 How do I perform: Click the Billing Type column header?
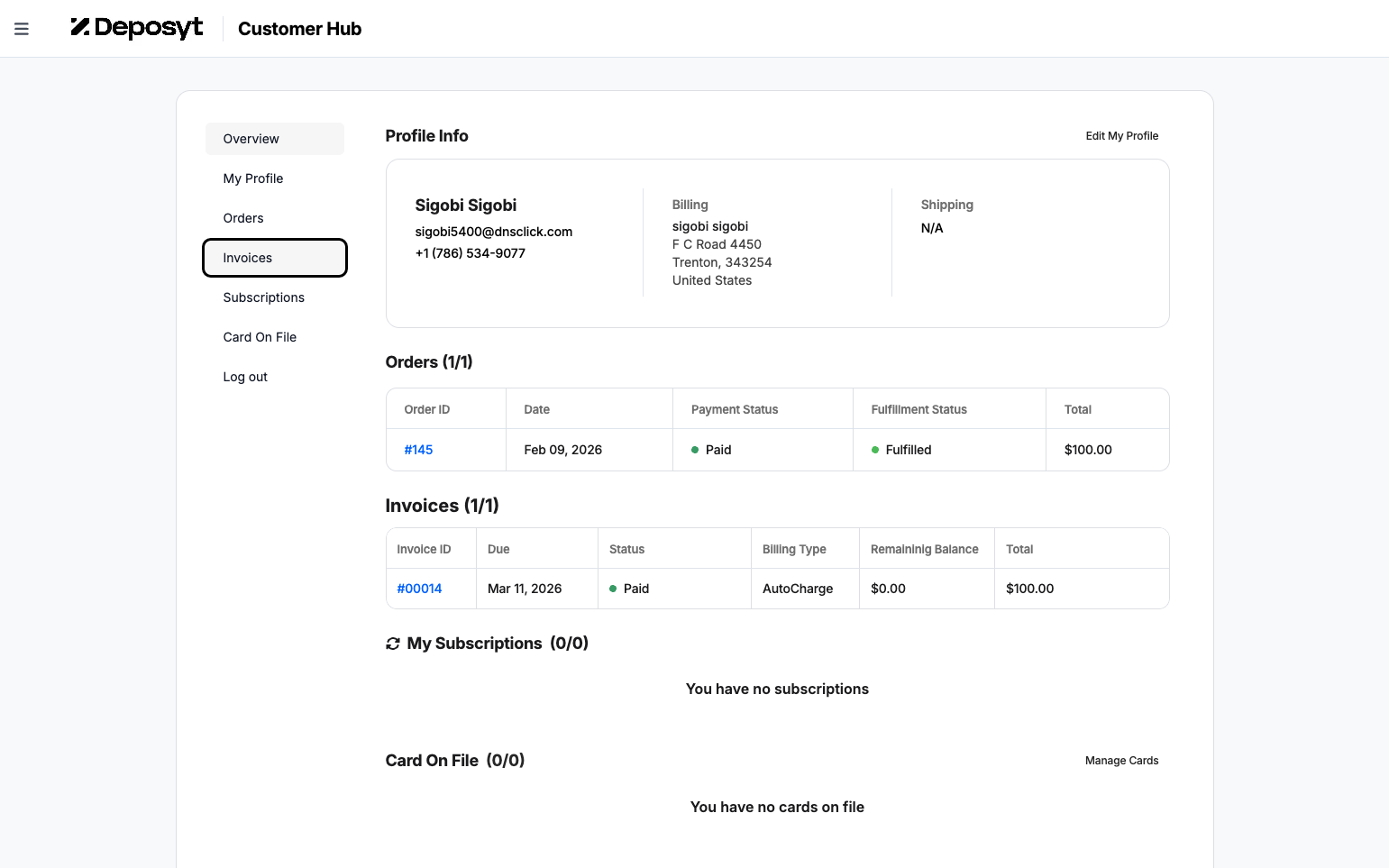794,549
